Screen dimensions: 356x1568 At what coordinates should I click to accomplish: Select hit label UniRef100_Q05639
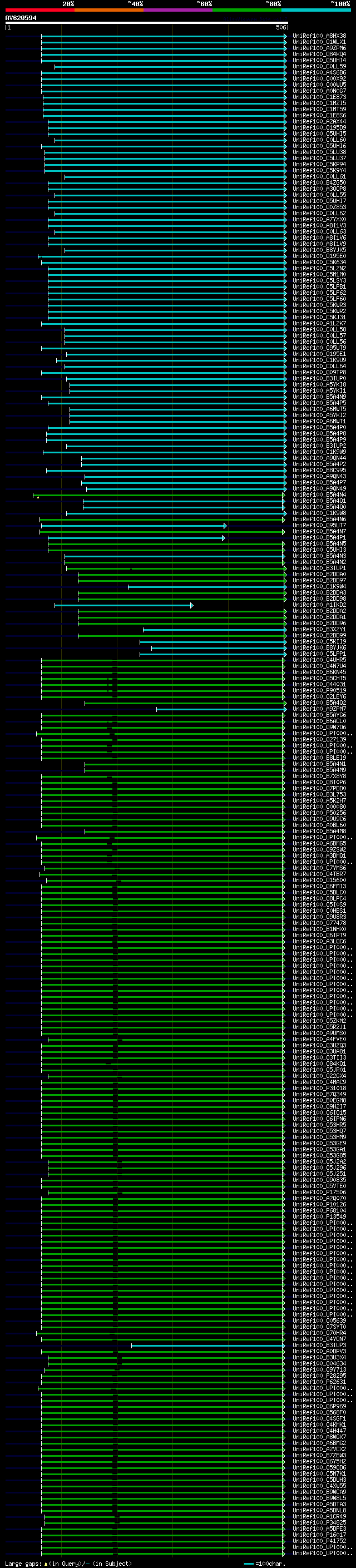319,1321
